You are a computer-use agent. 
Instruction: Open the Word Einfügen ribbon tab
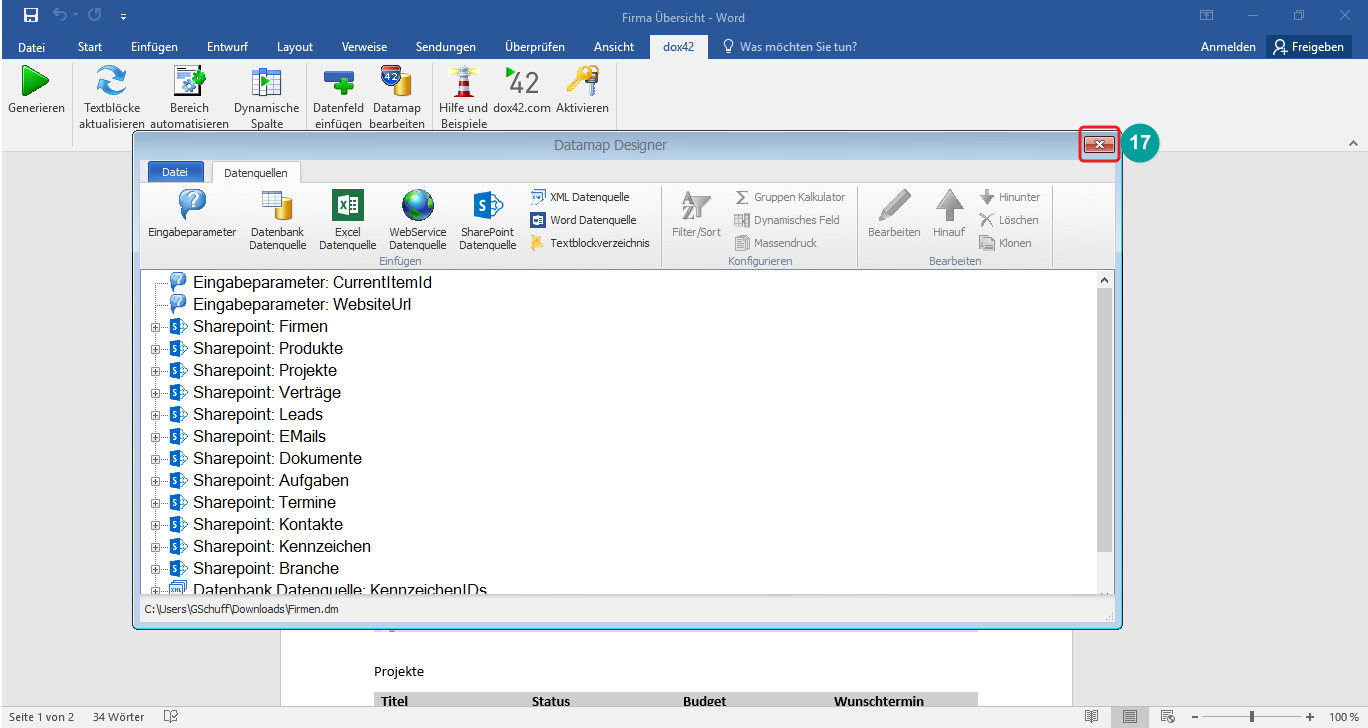[x=154, y=47]
